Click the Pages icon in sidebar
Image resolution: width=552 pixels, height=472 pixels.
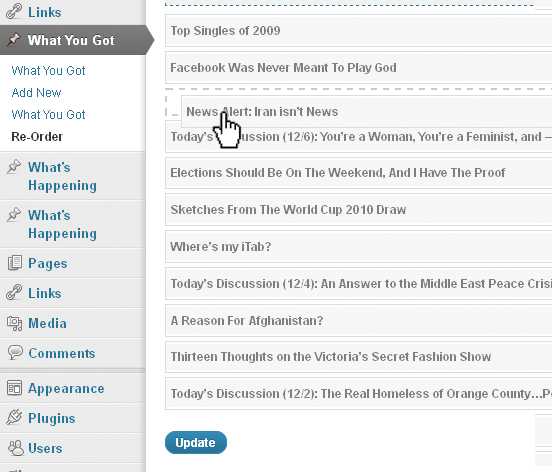point(14,263)
